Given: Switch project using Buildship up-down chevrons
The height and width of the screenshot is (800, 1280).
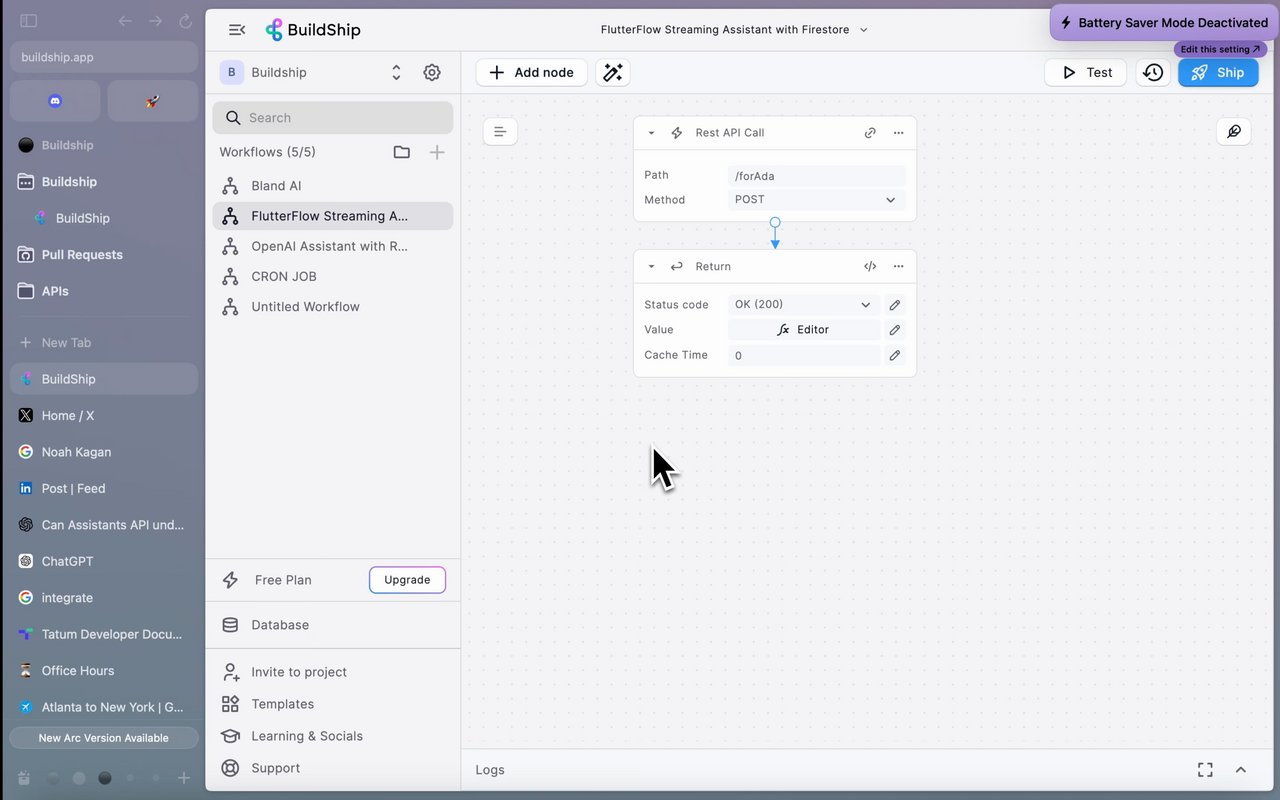Looking at the screenshot, I should point(396,72).
